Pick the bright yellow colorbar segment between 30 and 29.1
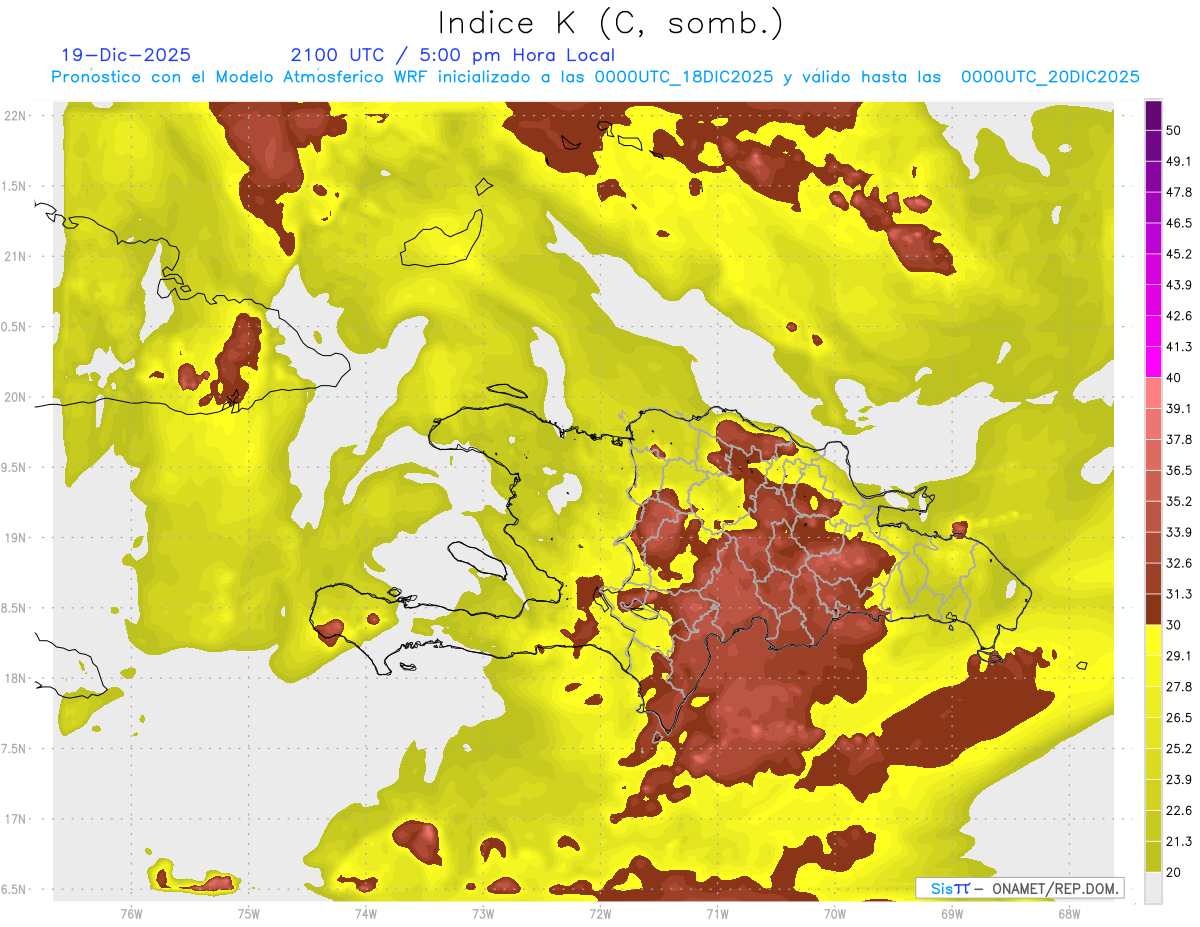1200x927 pixels. point(1153,640)
